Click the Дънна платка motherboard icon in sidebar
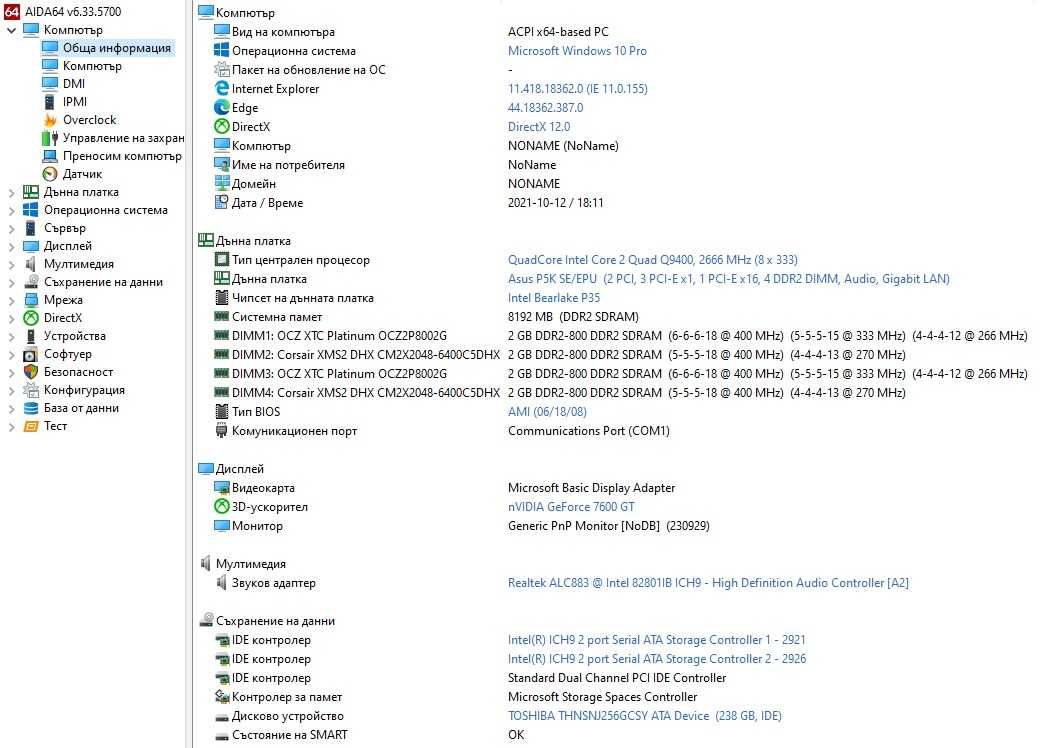 (x=31, y=192)
